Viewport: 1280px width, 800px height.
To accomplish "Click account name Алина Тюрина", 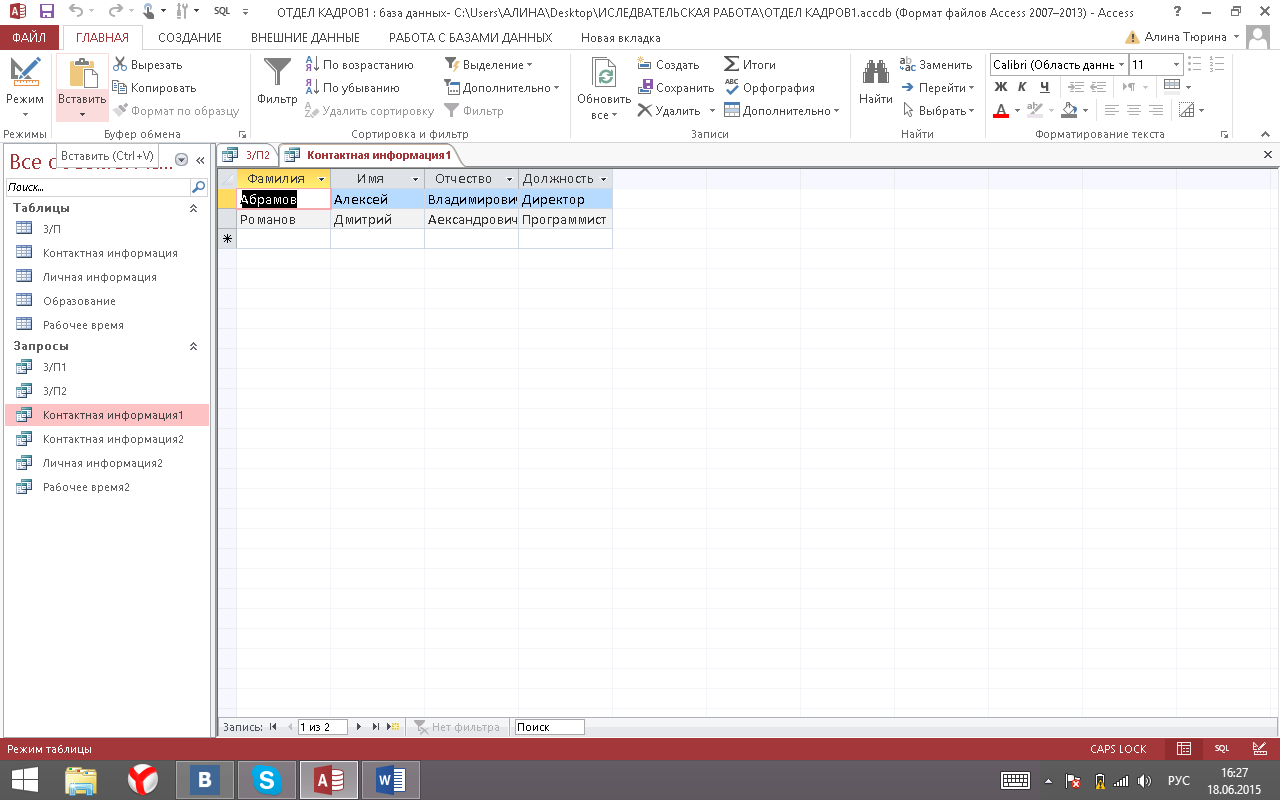I will [1184, 37].
